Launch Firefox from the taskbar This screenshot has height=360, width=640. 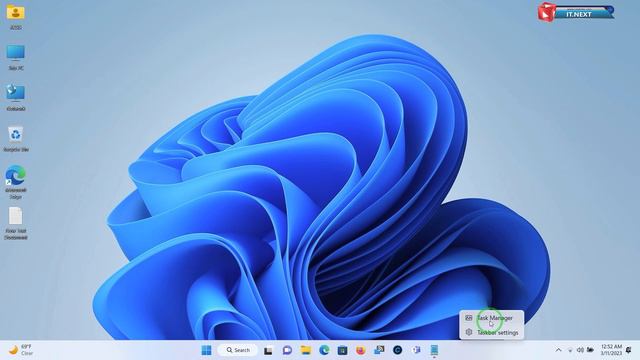361,350
